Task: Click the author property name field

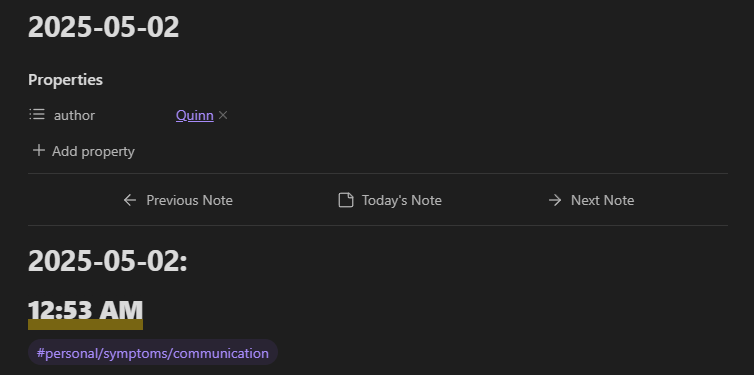Action: coord(75,115)
